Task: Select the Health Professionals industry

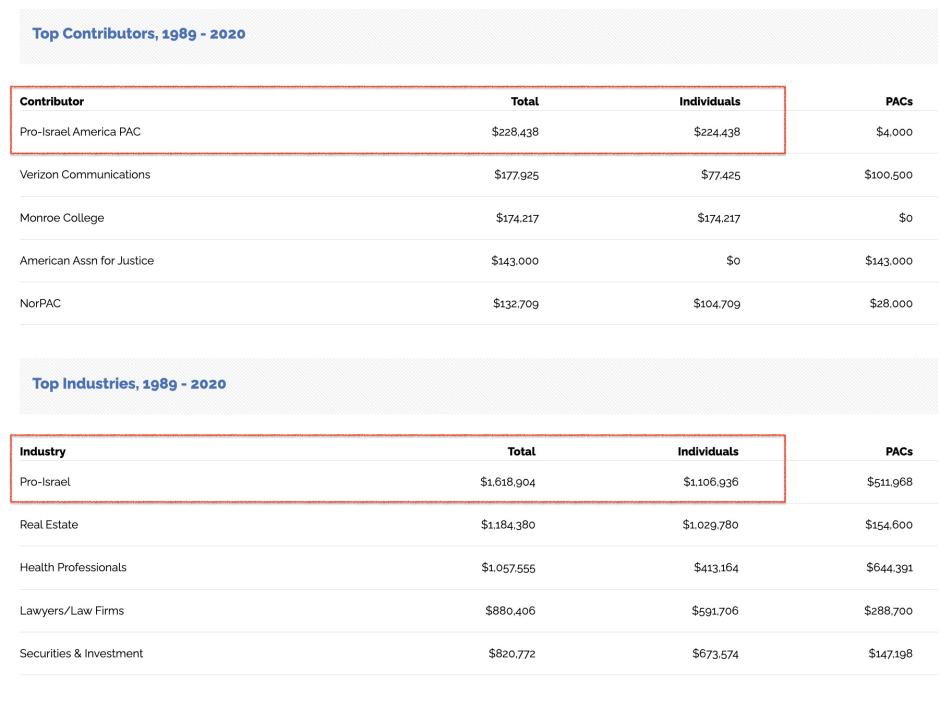Action: coord(73,568)
